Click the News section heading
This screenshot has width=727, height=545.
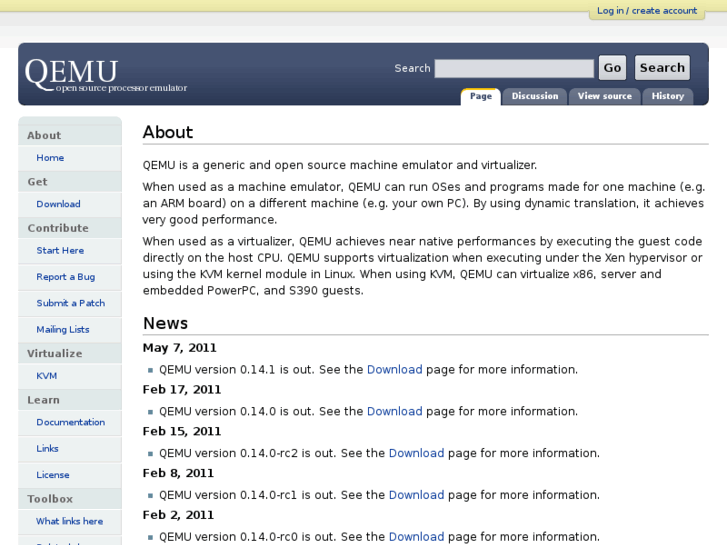coord(166,323)
